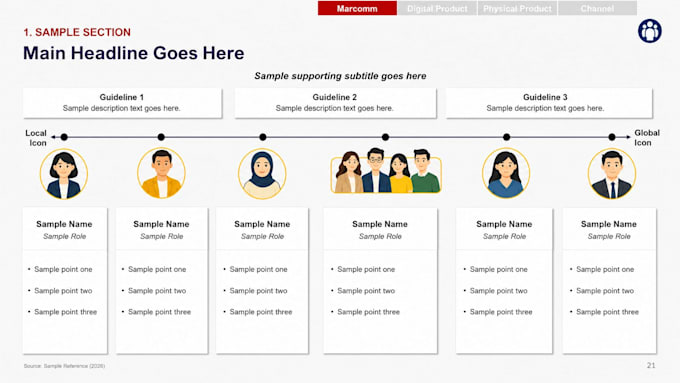Click Sample Role under navy-blazer woman card

pos(65,236)
